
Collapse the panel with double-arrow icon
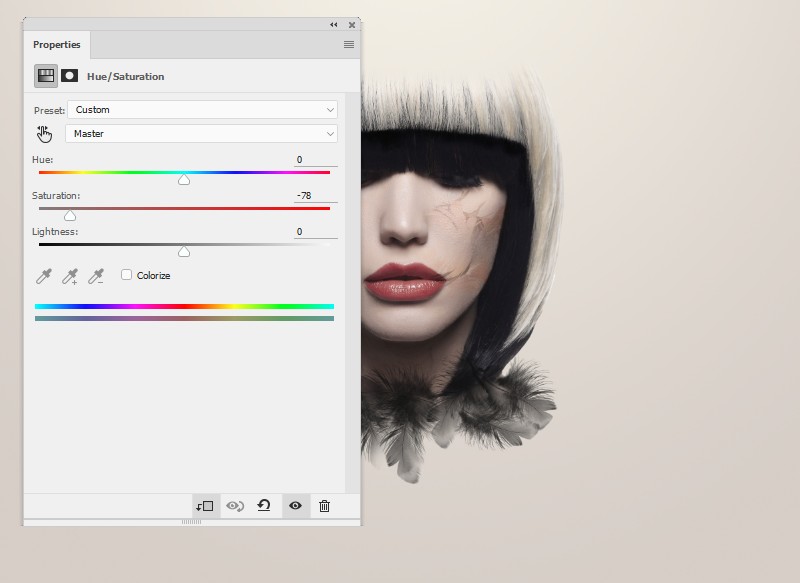pyautogui.click(x=333, y=25)
